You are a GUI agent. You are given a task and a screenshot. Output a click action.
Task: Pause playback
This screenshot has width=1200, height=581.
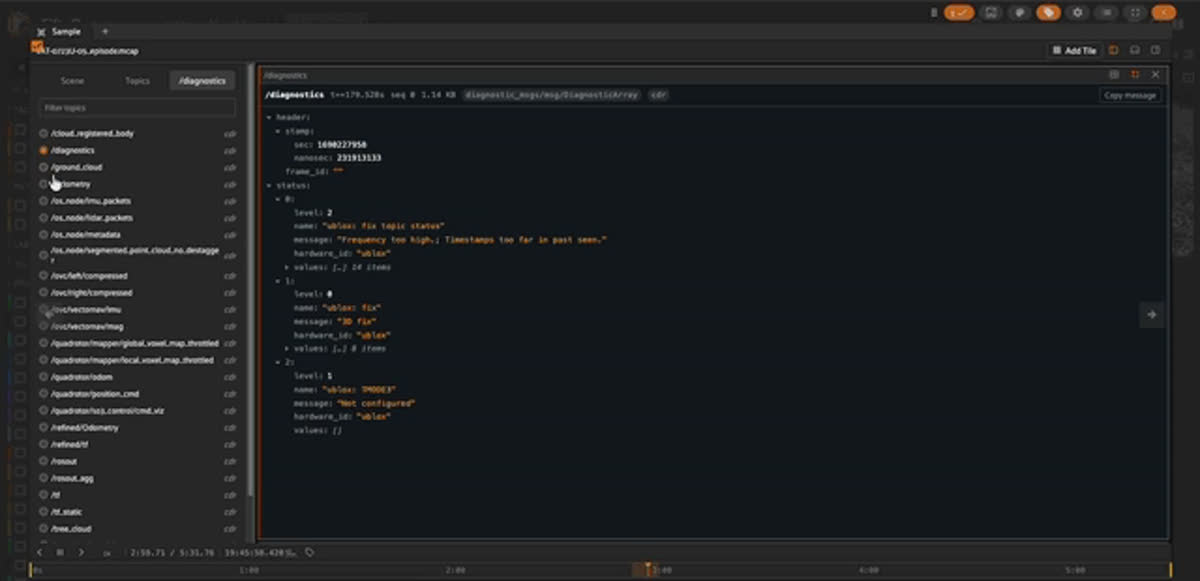[x=60, y=552]
